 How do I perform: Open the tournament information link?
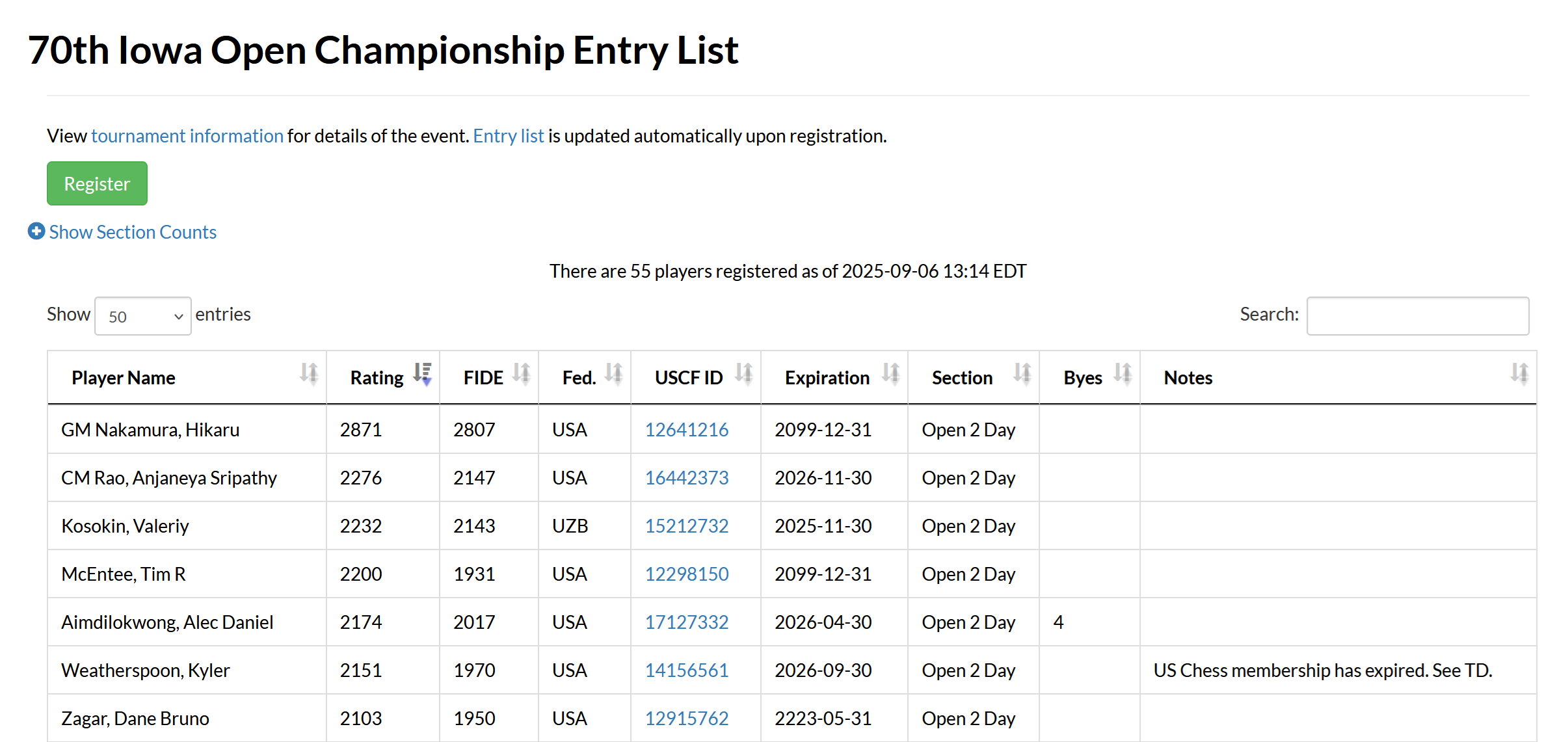click(x=187, y=136)
